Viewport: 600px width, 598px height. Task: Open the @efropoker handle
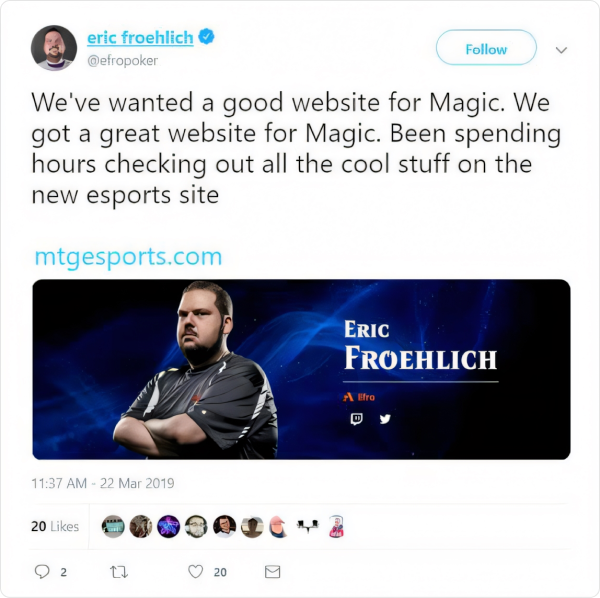122,60
